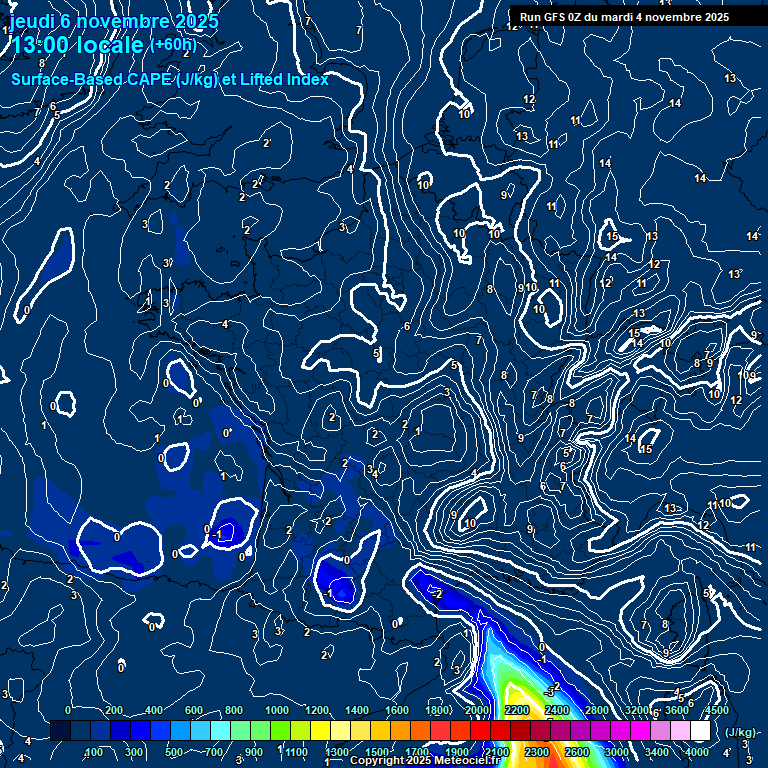The image size is (768, 768).
Task: Click the 'Copyright 2025 Meteociel.fr' credit
Action: pyautogui.click(x=425, y=760)
